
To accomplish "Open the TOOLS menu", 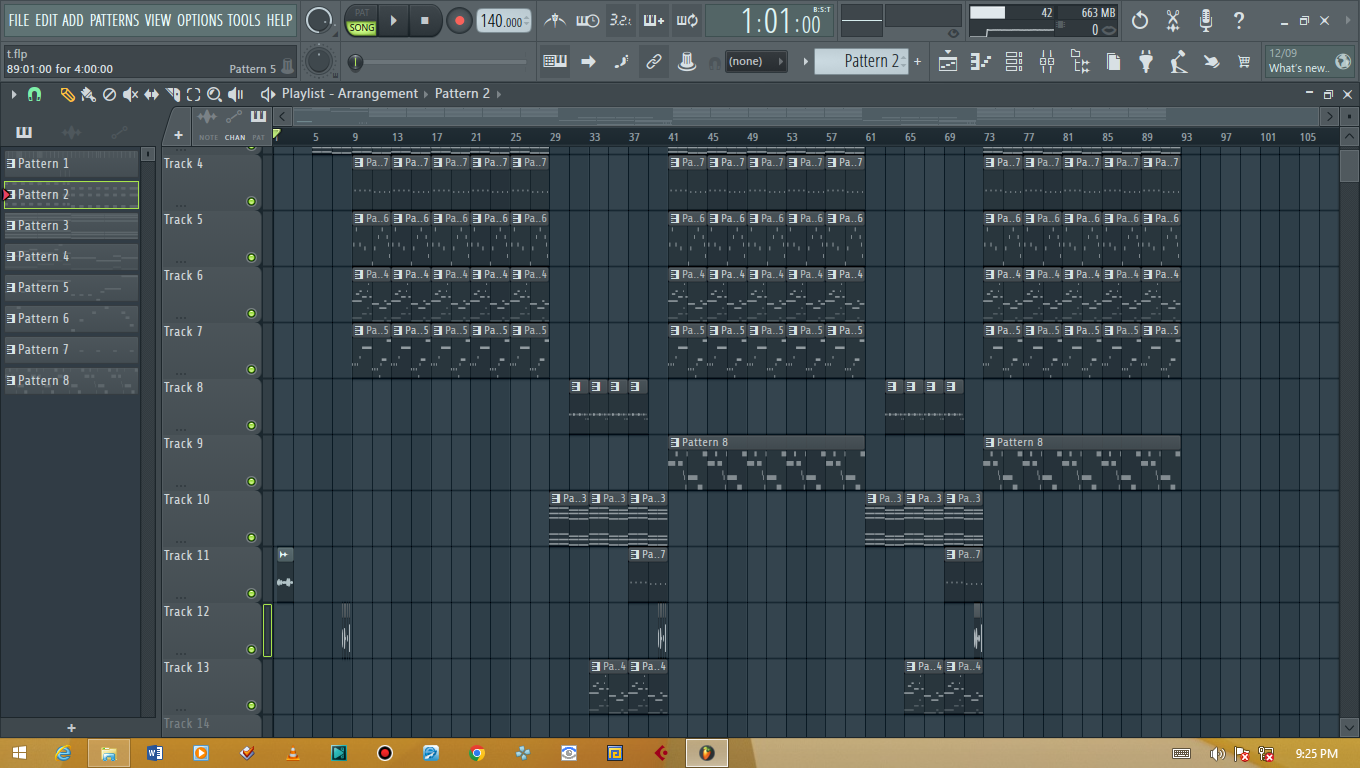I will 243,20.
